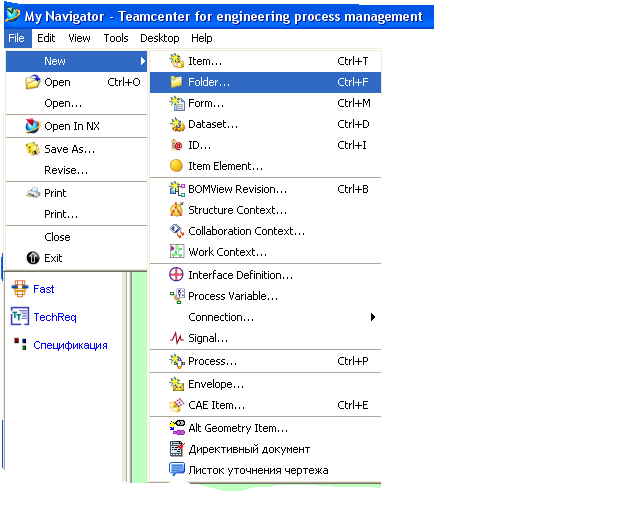This screenshot has width=640, height=512.
Task: Click the Interface Definition circle icon
Action: tap(176, 274)
